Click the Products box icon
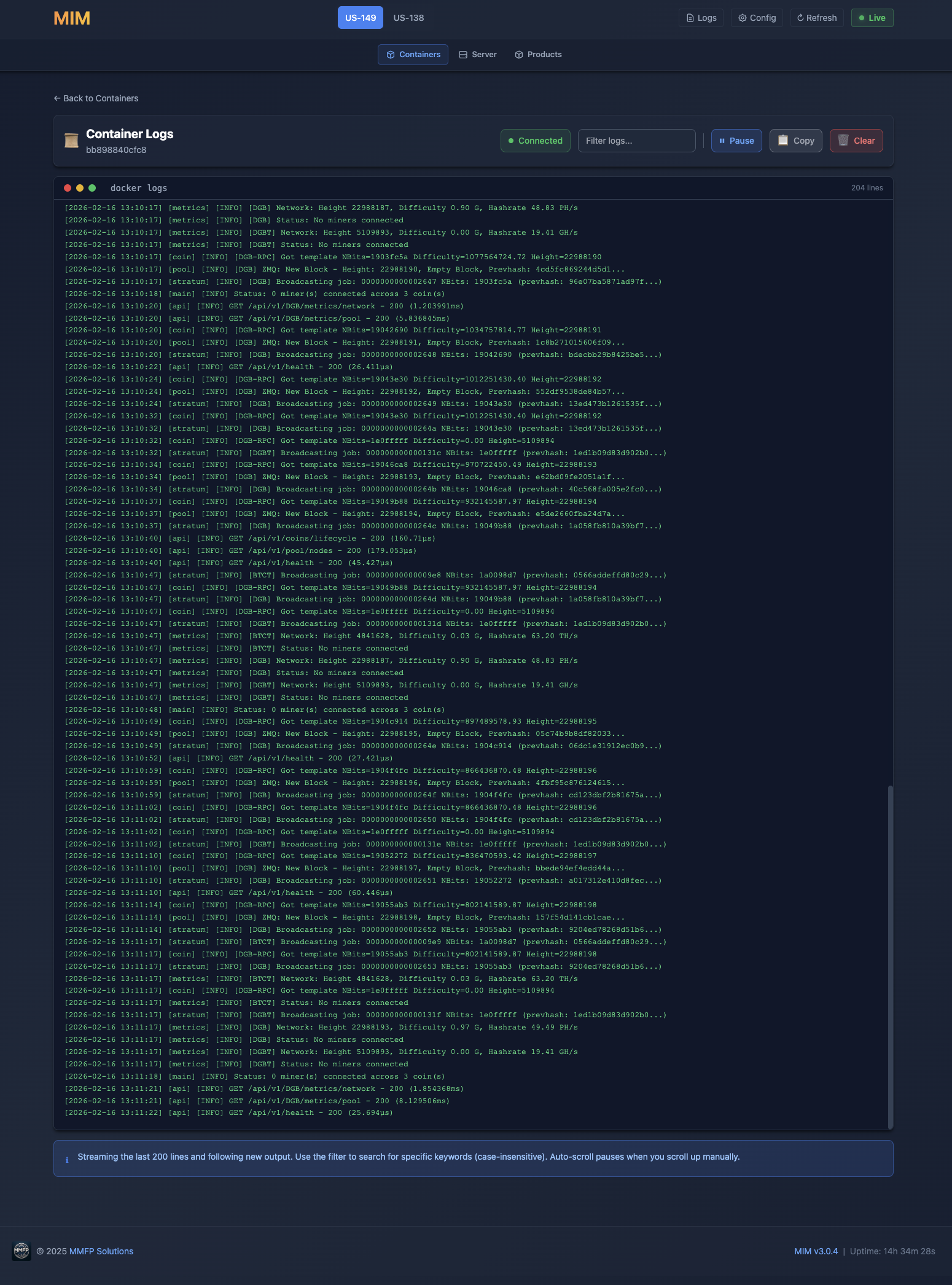The image size is (952, 1285). click(519, 55)
